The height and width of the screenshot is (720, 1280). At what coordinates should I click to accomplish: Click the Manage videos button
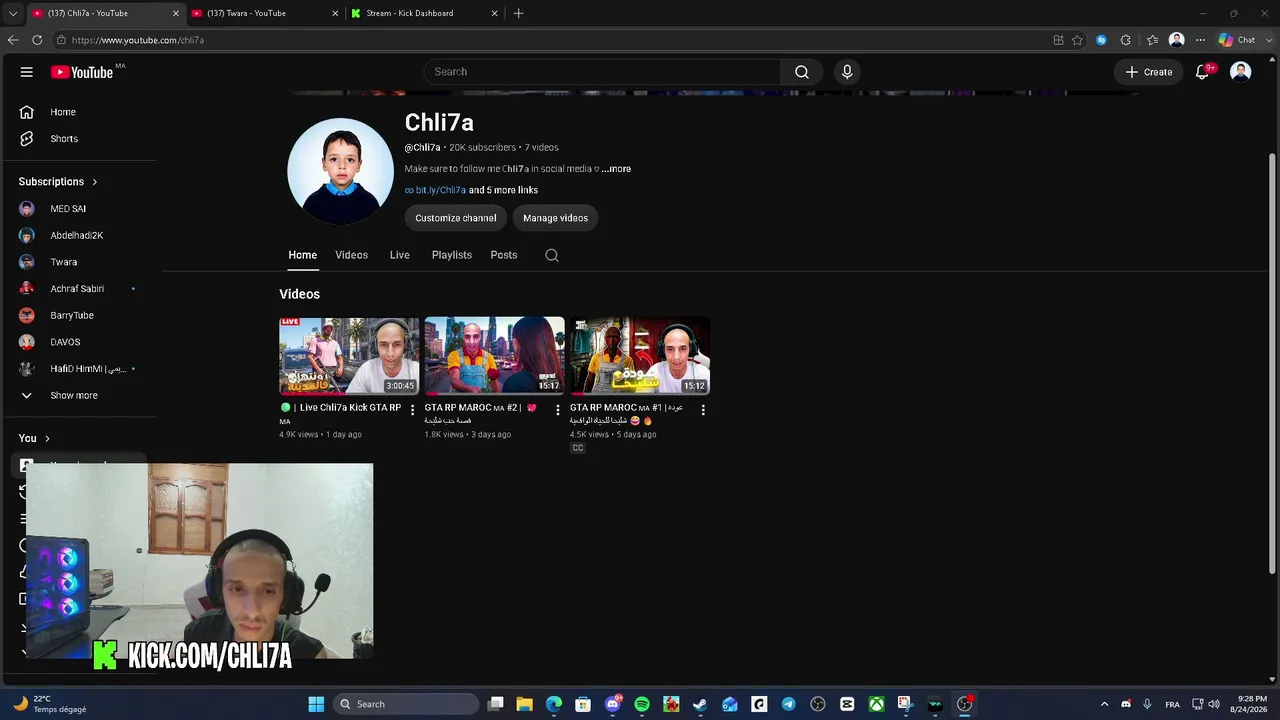[555, 218]
